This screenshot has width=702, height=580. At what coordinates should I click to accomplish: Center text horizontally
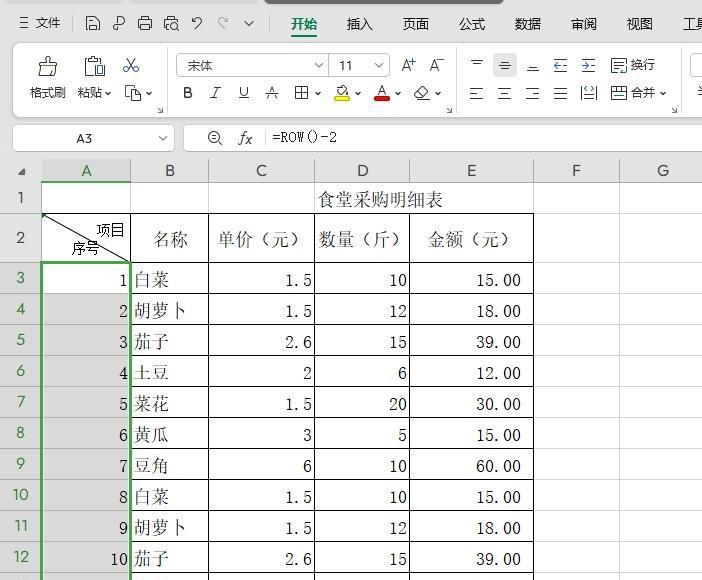(x=504, y=93)
